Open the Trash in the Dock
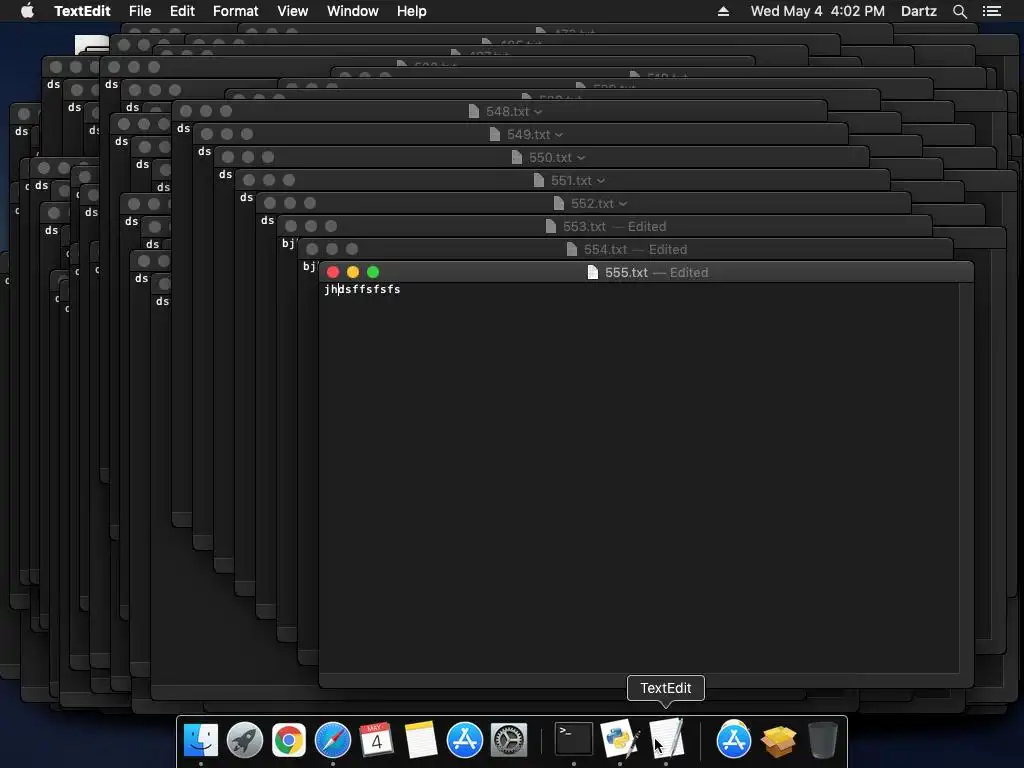 point(822,740)
